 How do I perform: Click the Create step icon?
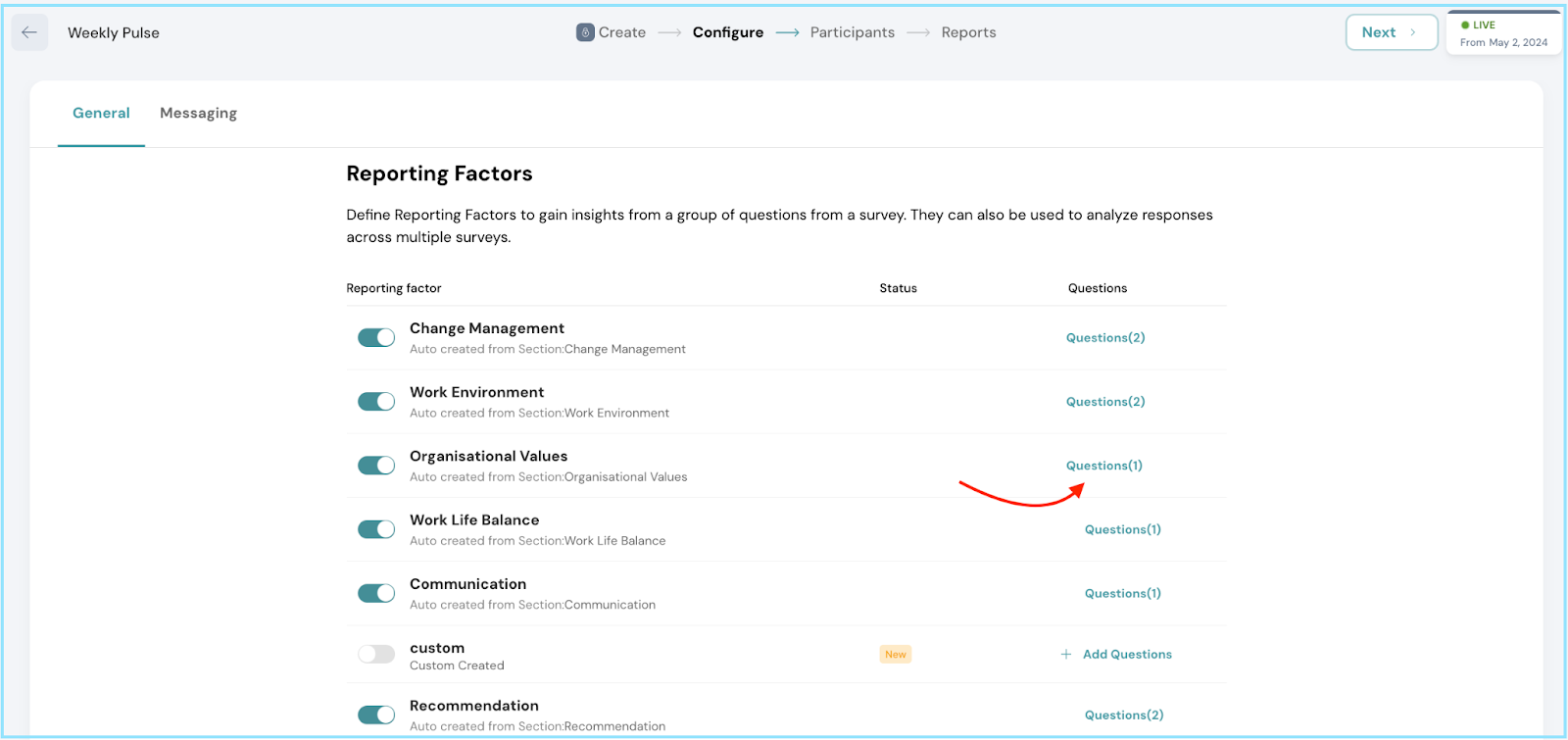(x=585, y=32)
